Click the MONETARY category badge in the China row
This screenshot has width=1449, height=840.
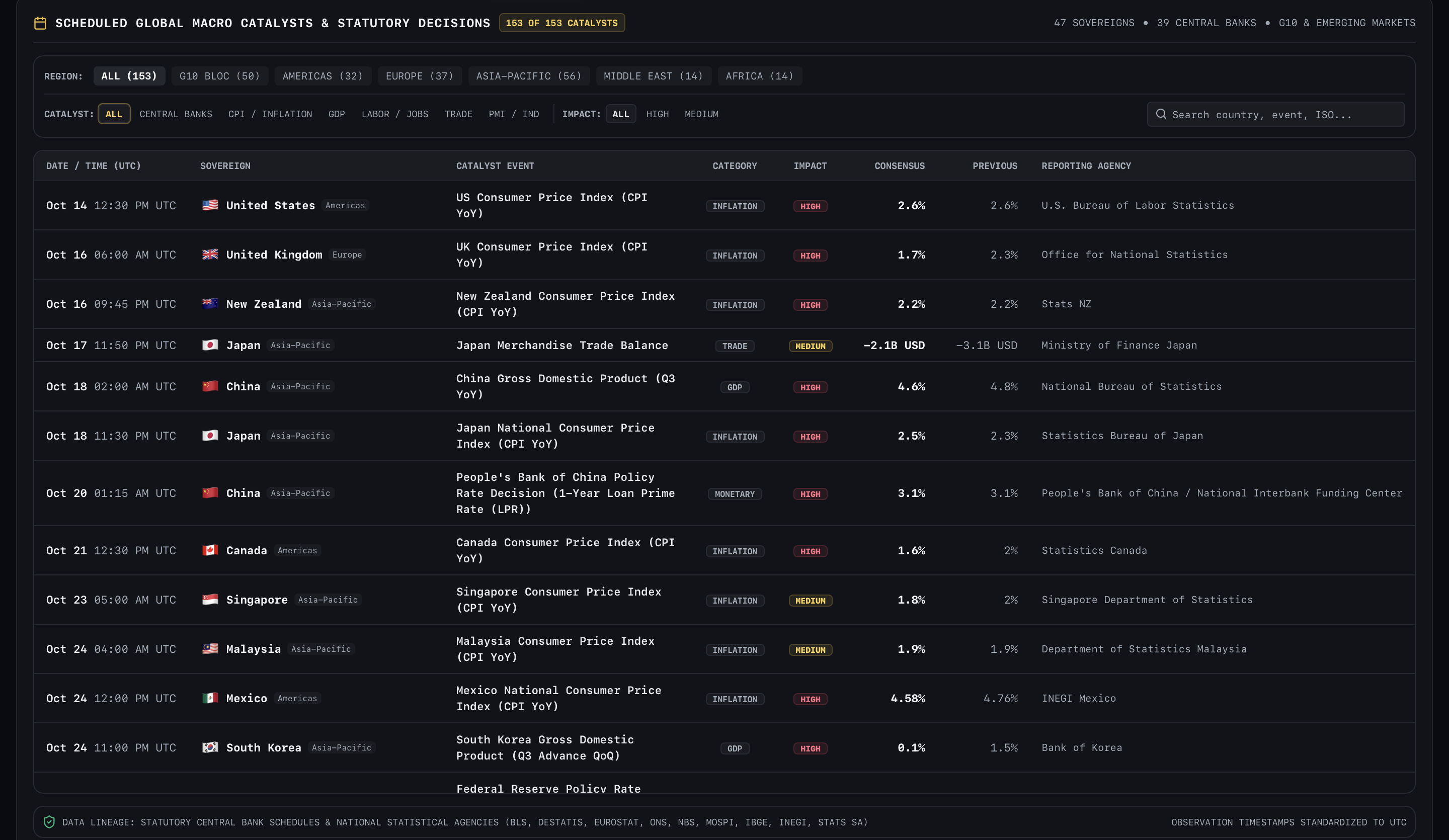[735, 494]
